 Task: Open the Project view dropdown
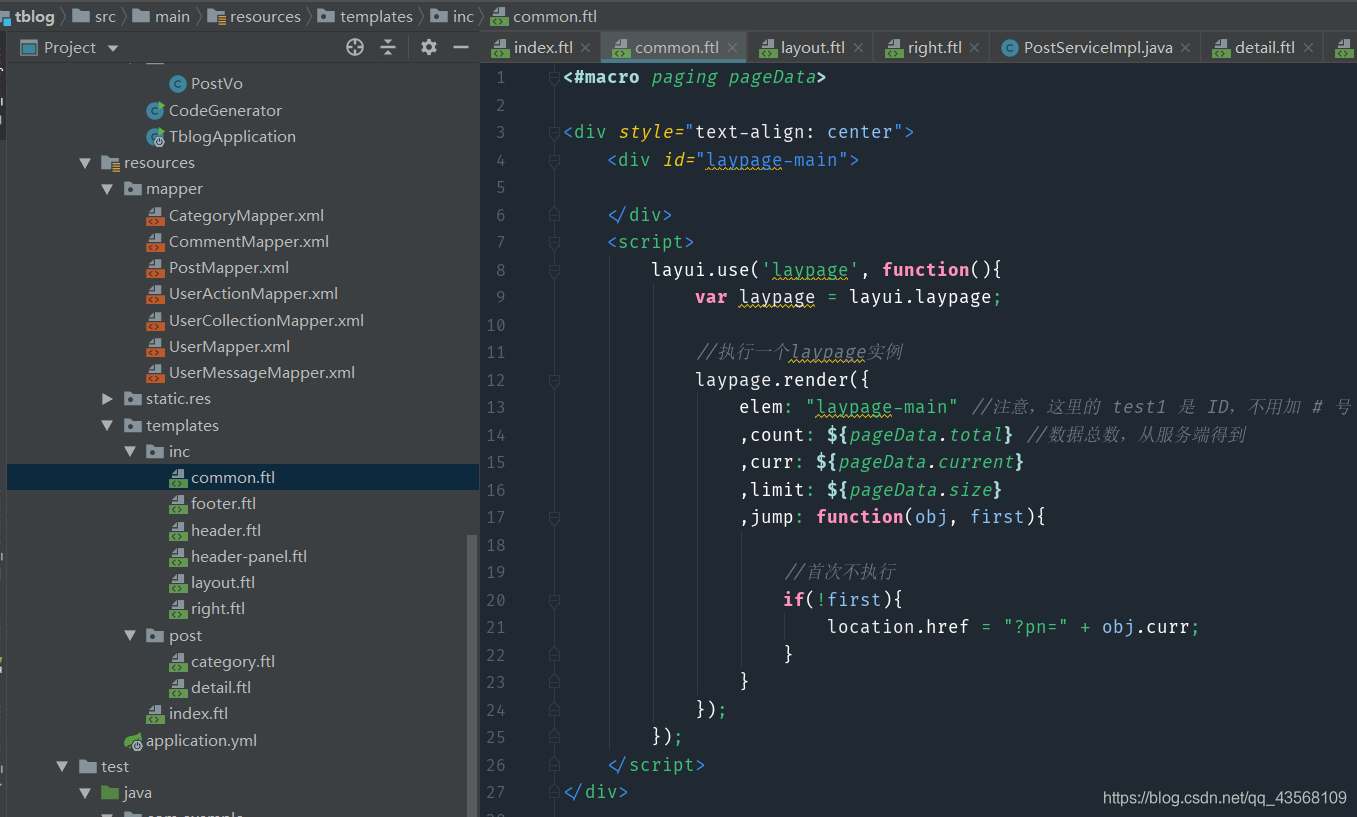[x=113, y=48]
